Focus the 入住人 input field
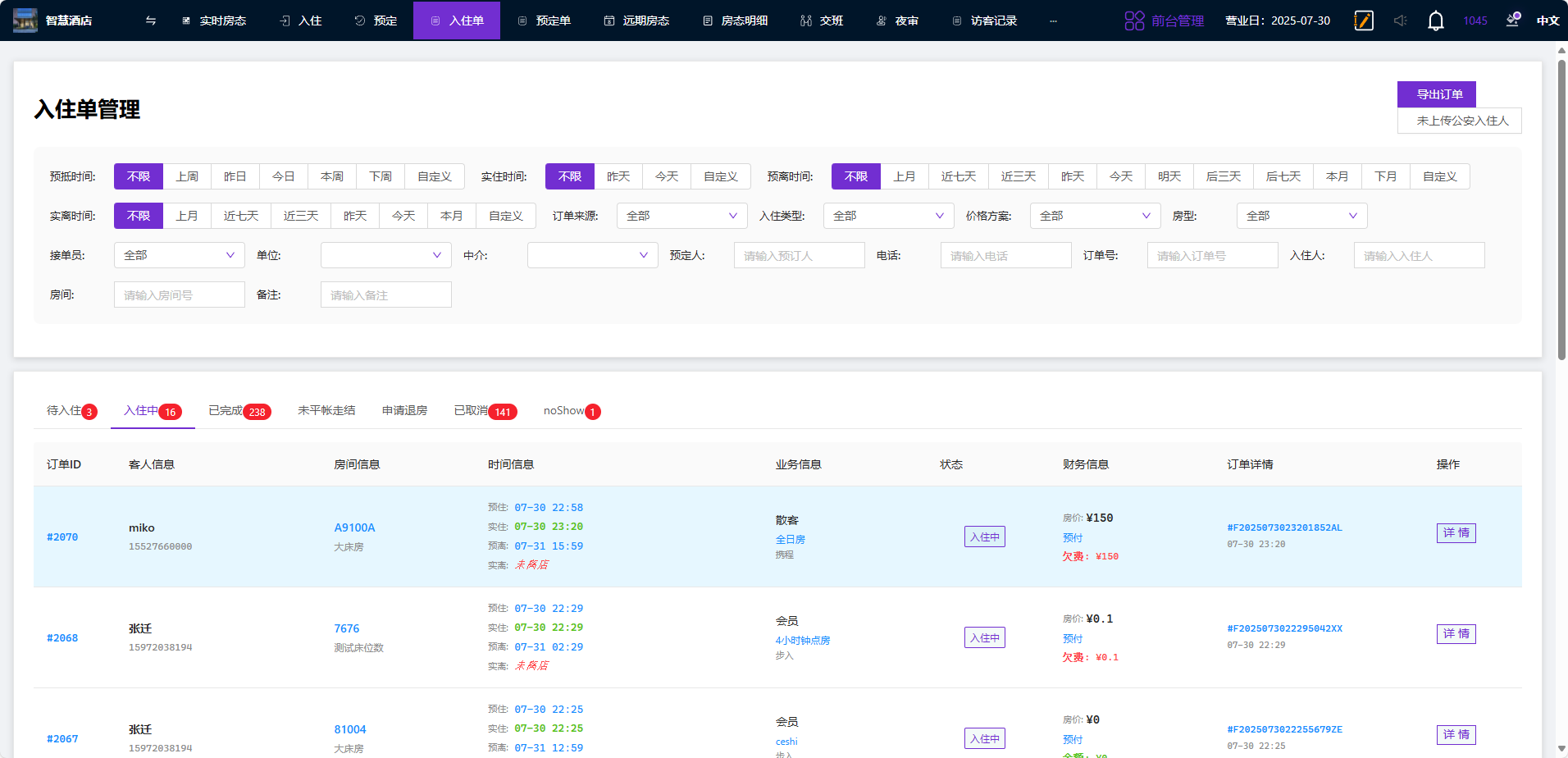Screen dimensions: 1568x758 click(1420, 255)
